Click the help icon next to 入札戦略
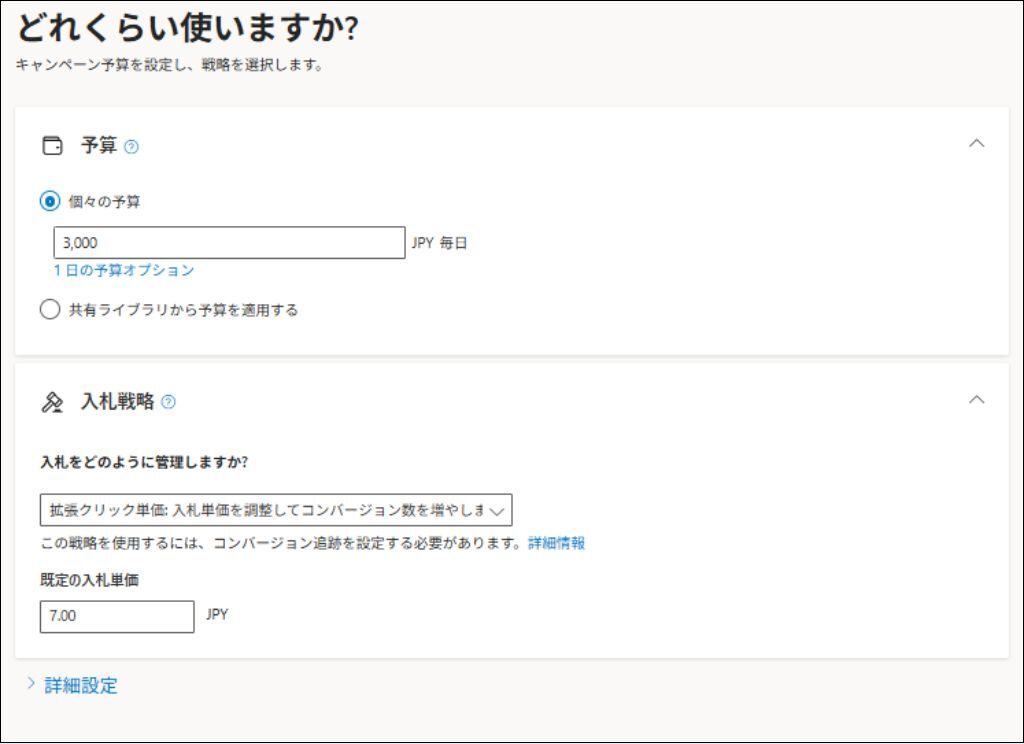Image resolution: width=1024 pixels, height=744 pixels. click(x=168, y=402)
